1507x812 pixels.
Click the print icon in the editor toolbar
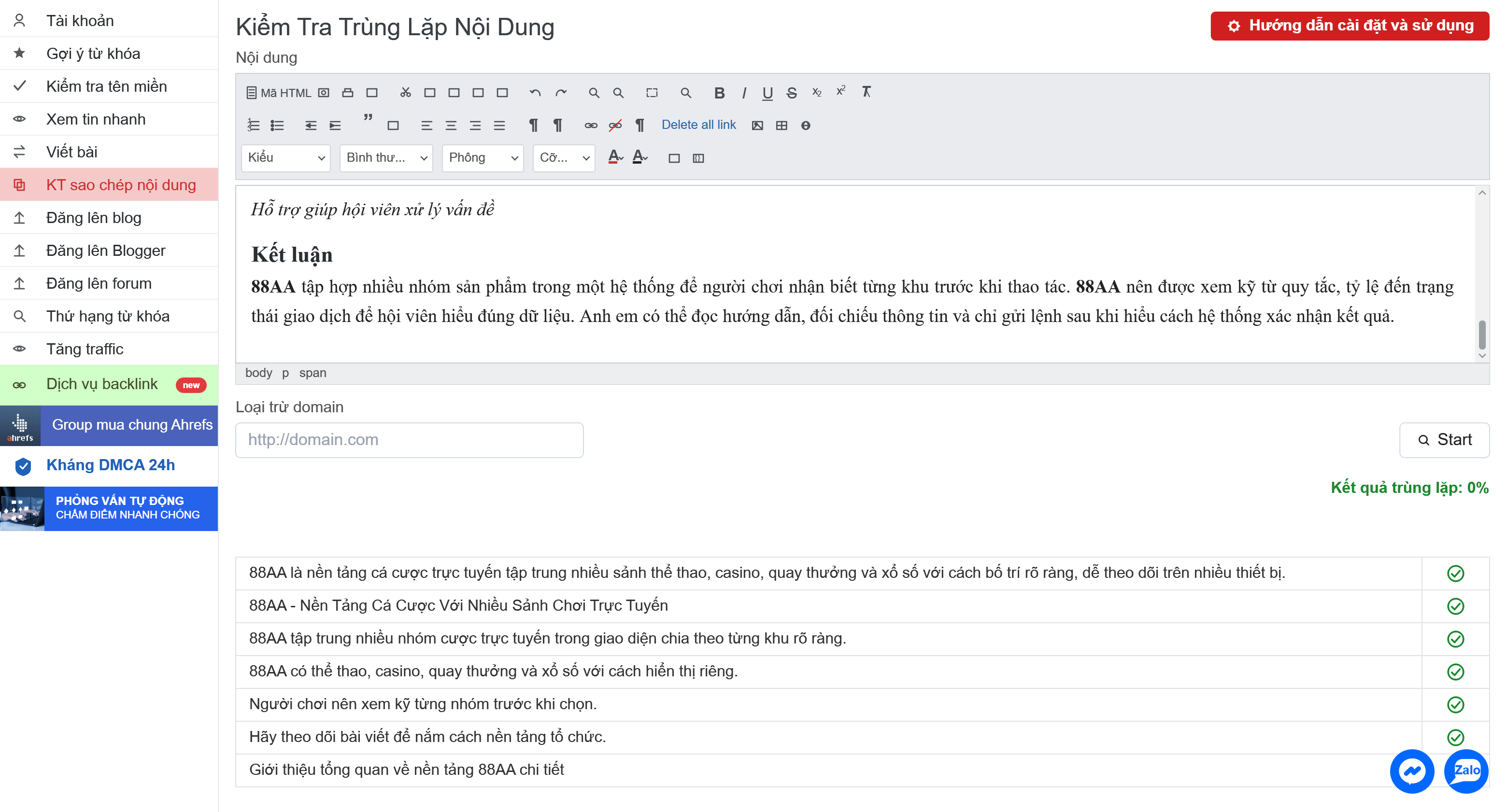[x=347, y=92]
